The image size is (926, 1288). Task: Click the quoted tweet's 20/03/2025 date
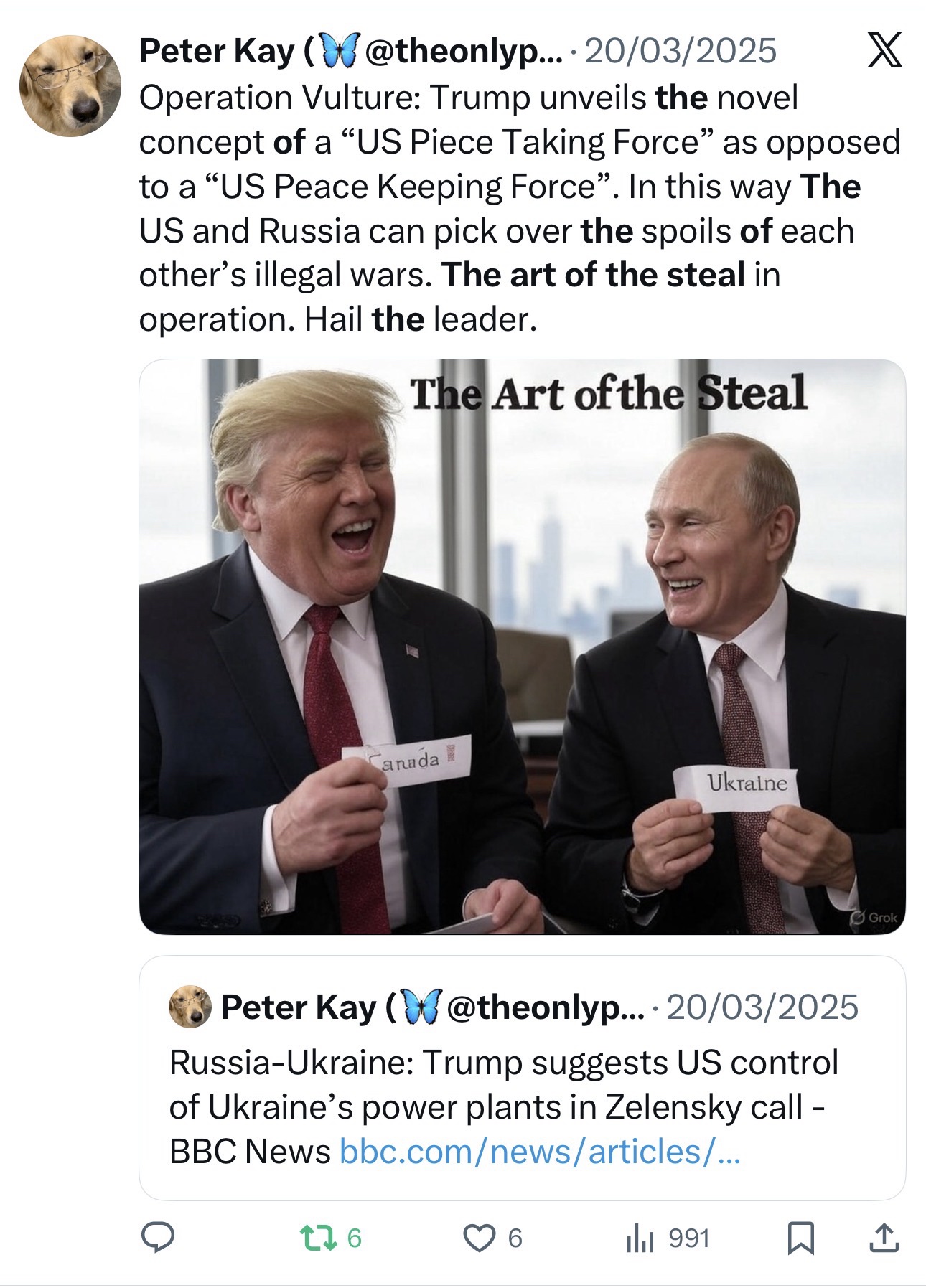click(762, 1007)
